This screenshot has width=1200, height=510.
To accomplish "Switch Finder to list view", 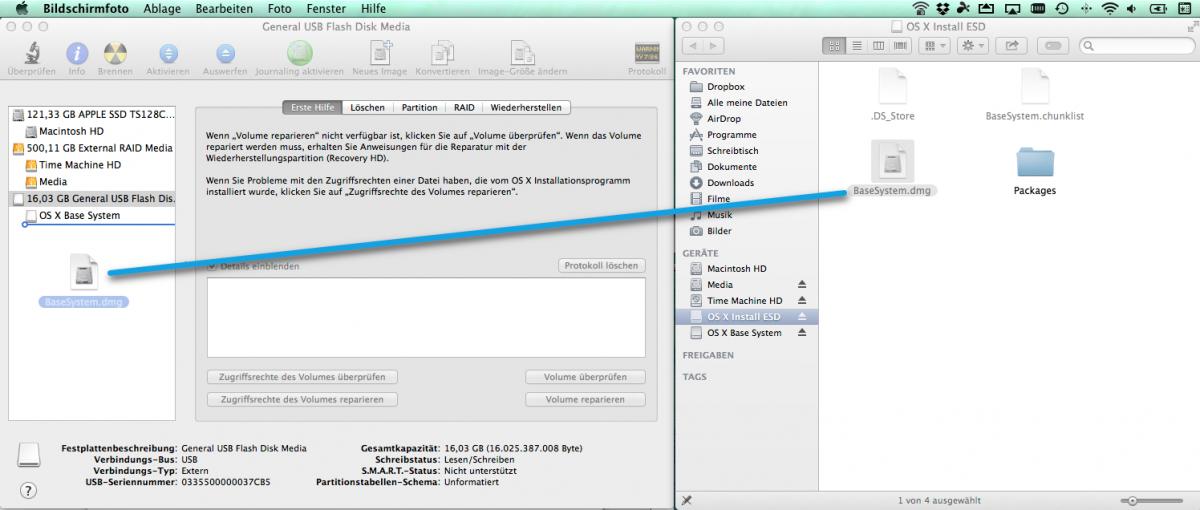I will [857, 45].
